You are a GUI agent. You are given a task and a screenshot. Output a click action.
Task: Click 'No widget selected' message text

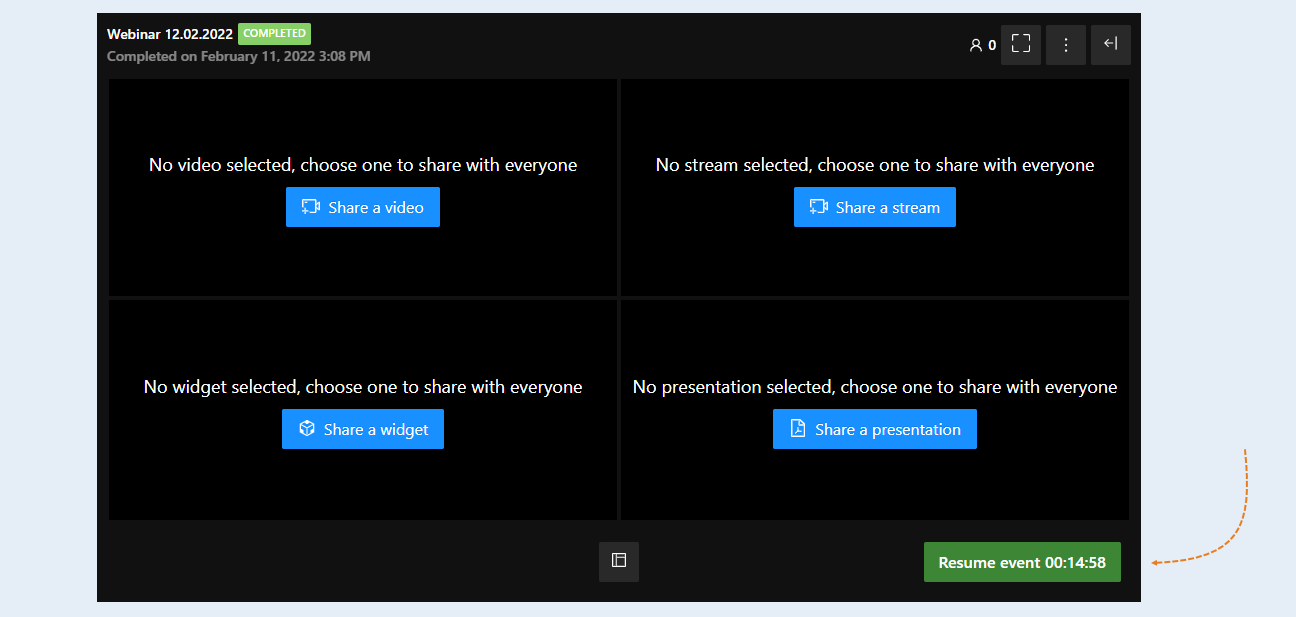363,387
